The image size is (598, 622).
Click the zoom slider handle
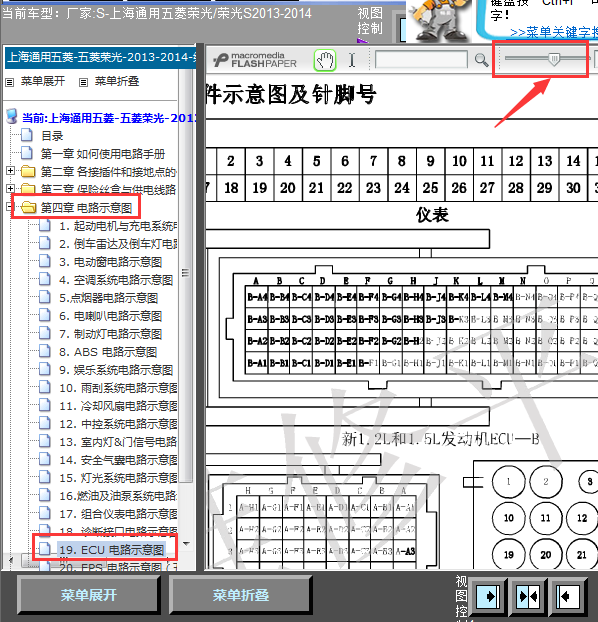point(554,59)
